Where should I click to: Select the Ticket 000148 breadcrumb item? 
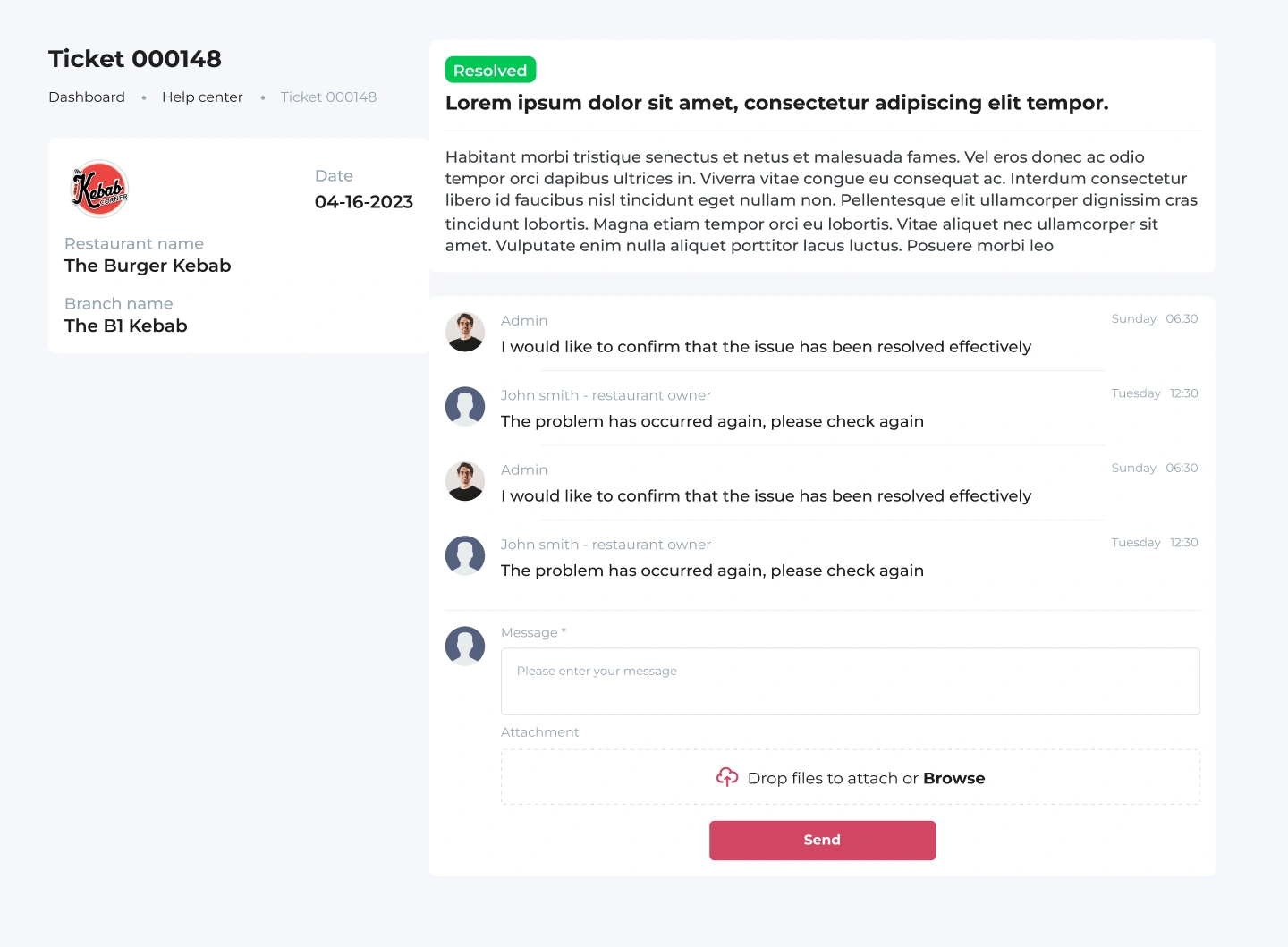(x=328, y=97)
